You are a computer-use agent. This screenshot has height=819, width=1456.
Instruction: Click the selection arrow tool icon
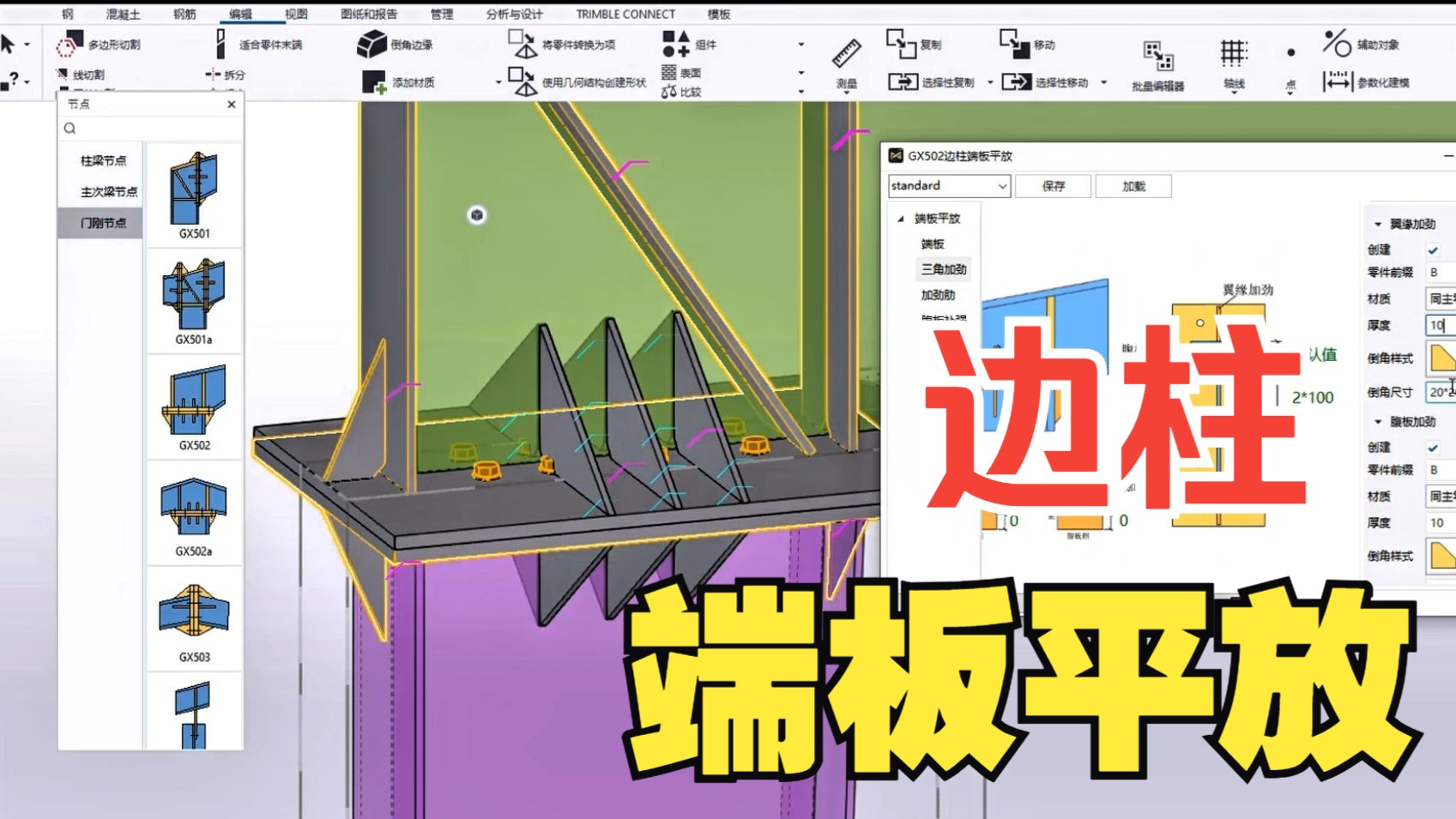pos(8,44)
